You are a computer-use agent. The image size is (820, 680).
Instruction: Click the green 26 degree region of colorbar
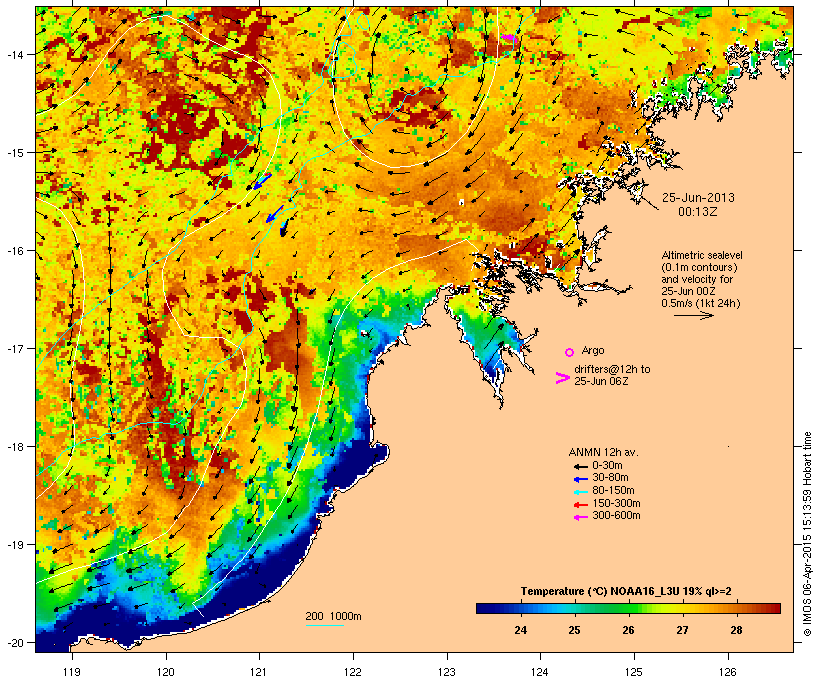point(628,608)
